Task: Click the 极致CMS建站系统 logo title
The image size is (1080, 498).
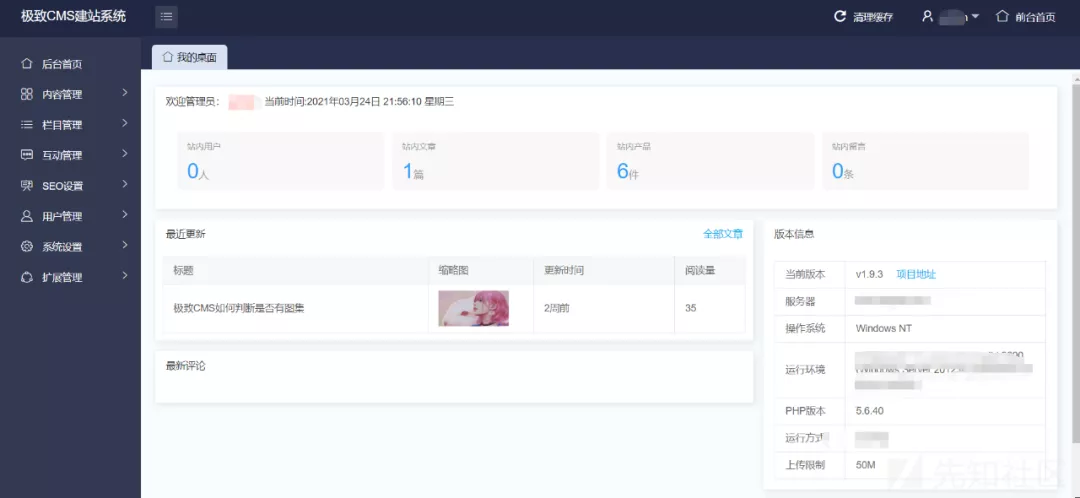Action: click(74, 17)
